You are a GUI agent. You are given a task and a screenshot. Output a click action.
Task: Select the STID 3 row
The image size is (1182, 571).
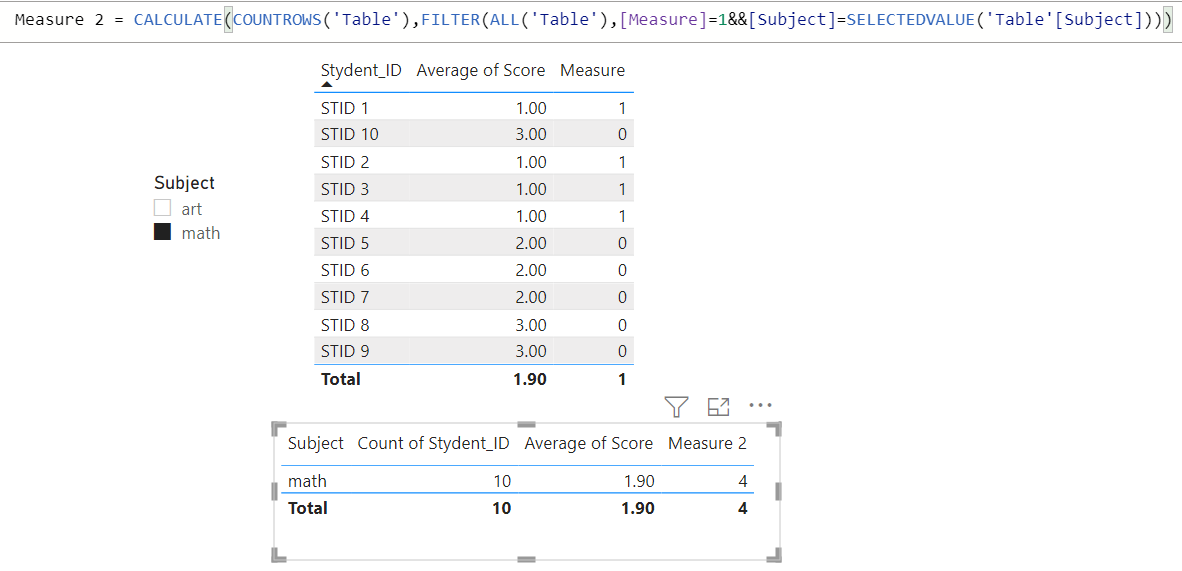[474, 189]
